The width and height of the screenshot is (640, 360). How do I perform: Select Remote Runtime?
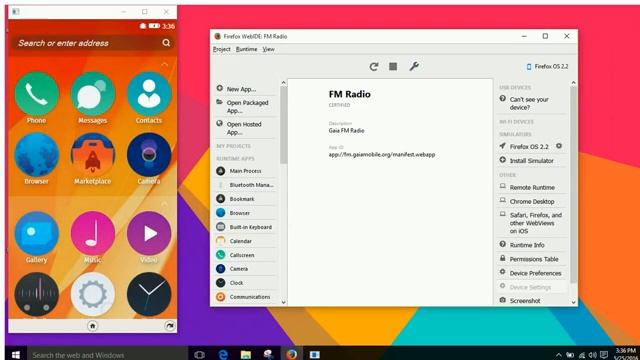point(531,187)
